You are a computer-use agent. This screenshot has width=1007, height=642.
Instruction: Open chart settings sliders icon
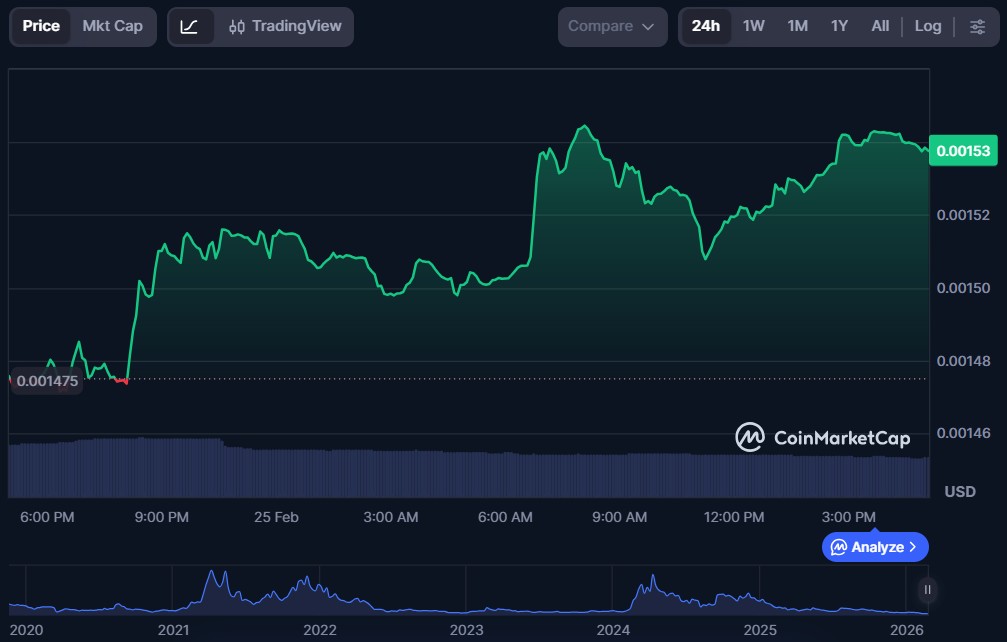click(977, 26)
